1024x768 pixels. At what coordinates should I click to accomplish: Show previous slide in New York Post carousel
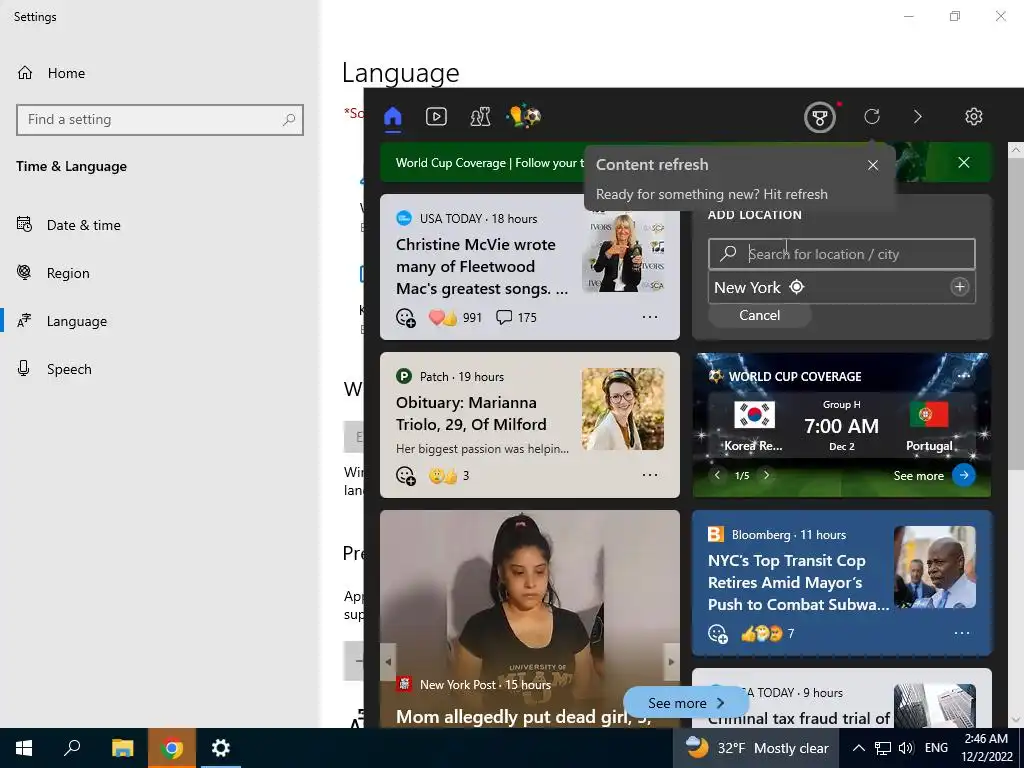[388, 662]
